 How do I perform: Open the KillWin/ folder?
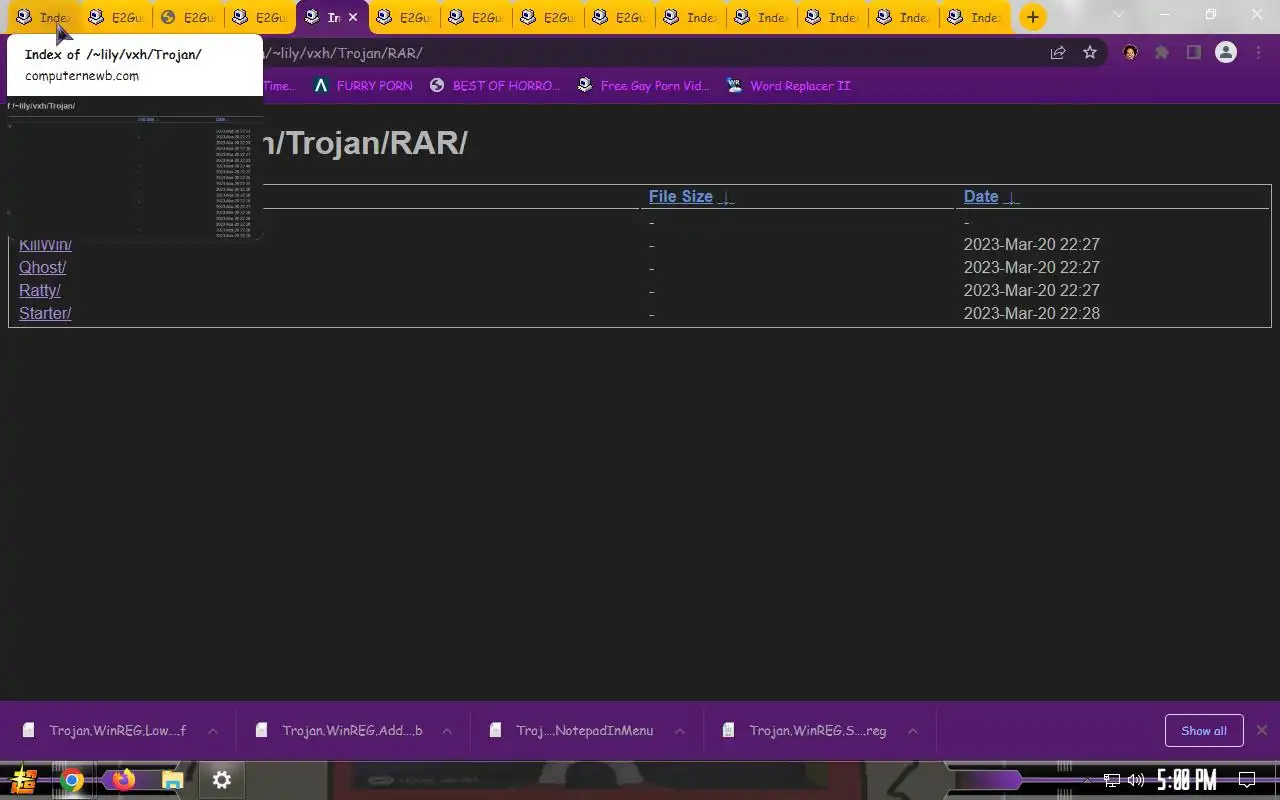point(45,245)
